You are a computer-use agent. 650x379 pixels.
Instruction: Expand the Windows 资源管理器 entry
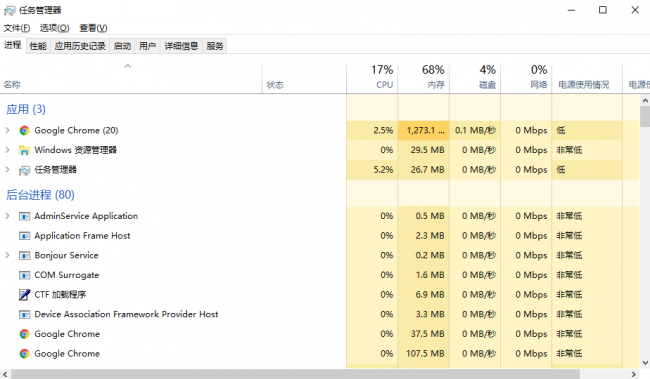pos(7,150)
